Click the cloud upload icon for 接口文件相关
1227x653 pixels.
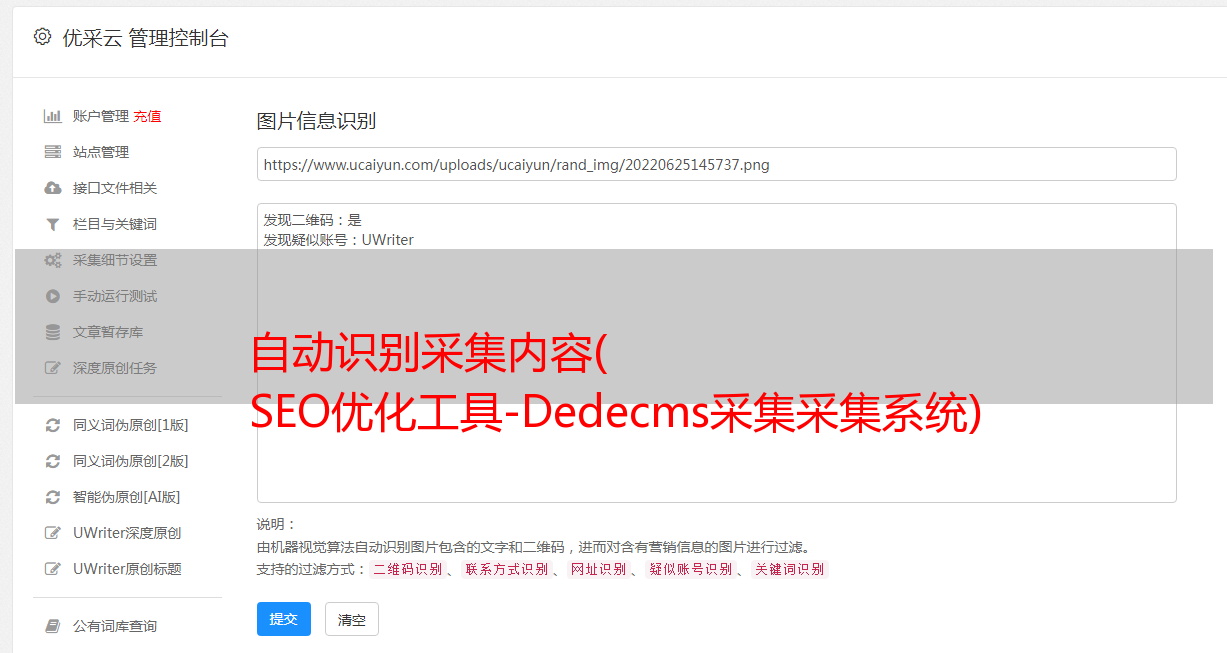pyautogui.click(x=53, y=188)
